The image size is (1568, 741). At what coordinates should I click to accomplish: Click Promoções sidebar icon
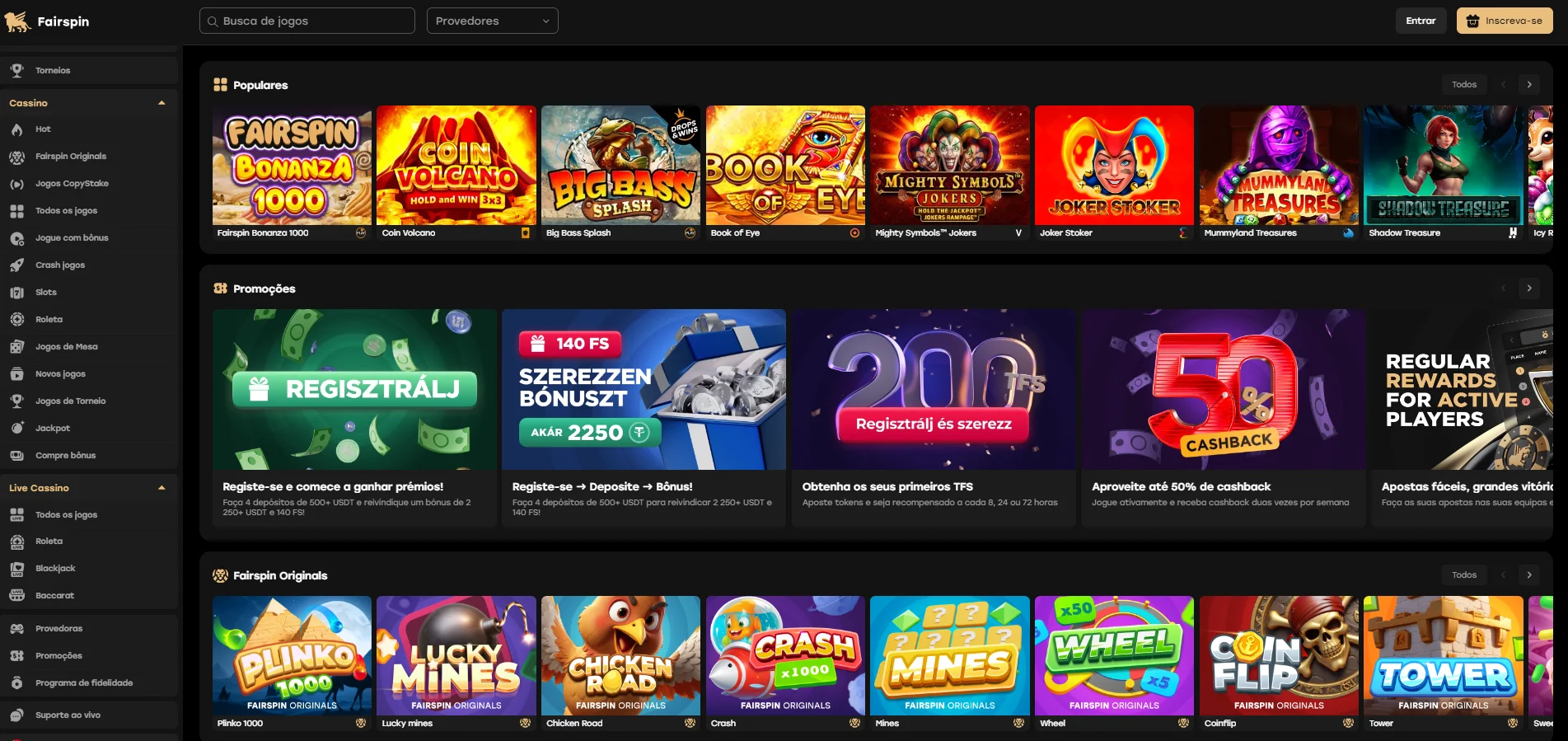(x=16, y=656)
